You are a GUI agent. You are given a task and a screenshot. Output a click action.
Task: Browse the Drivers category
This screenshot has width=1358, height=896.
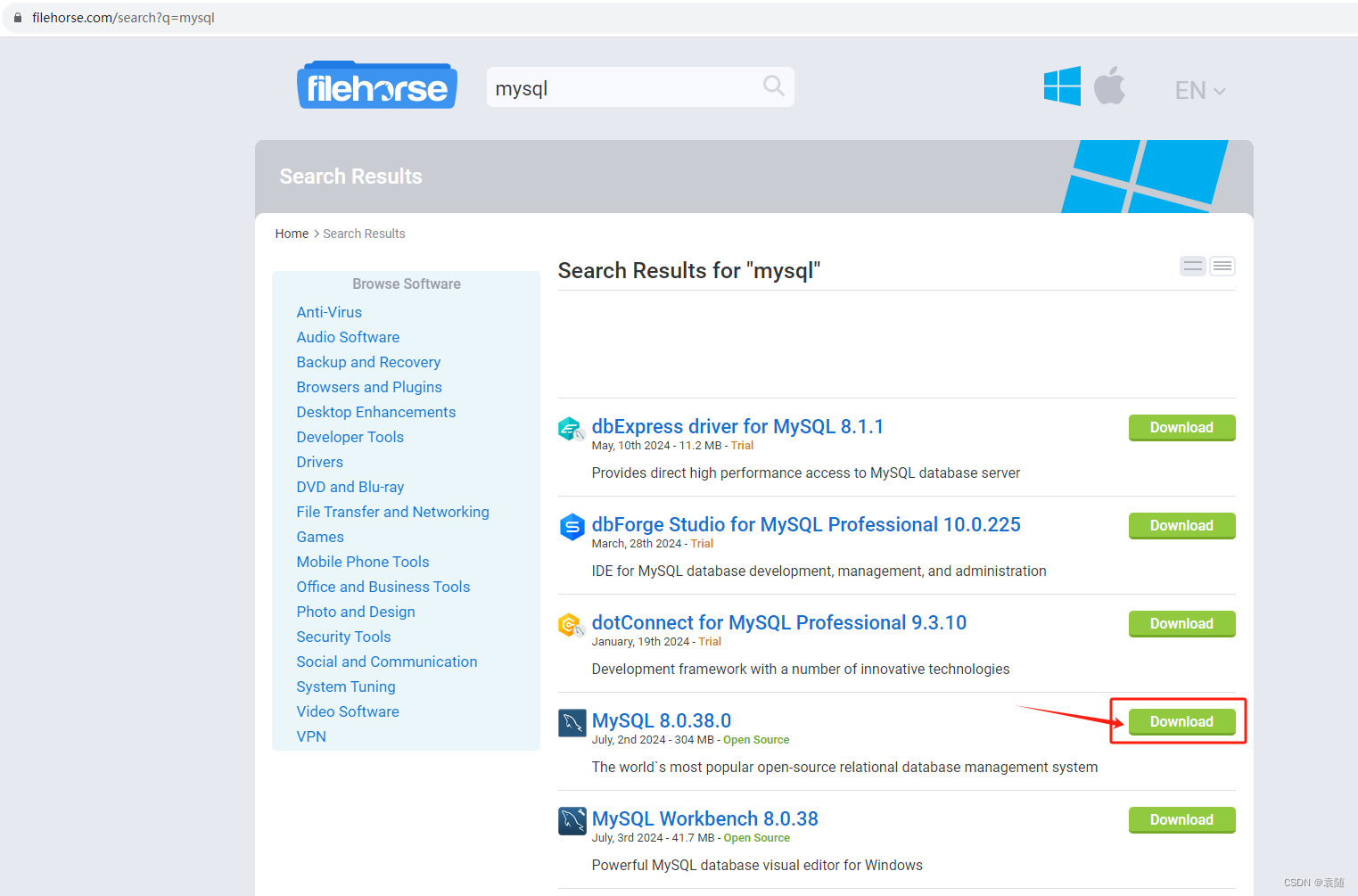[x=320, y=462]
